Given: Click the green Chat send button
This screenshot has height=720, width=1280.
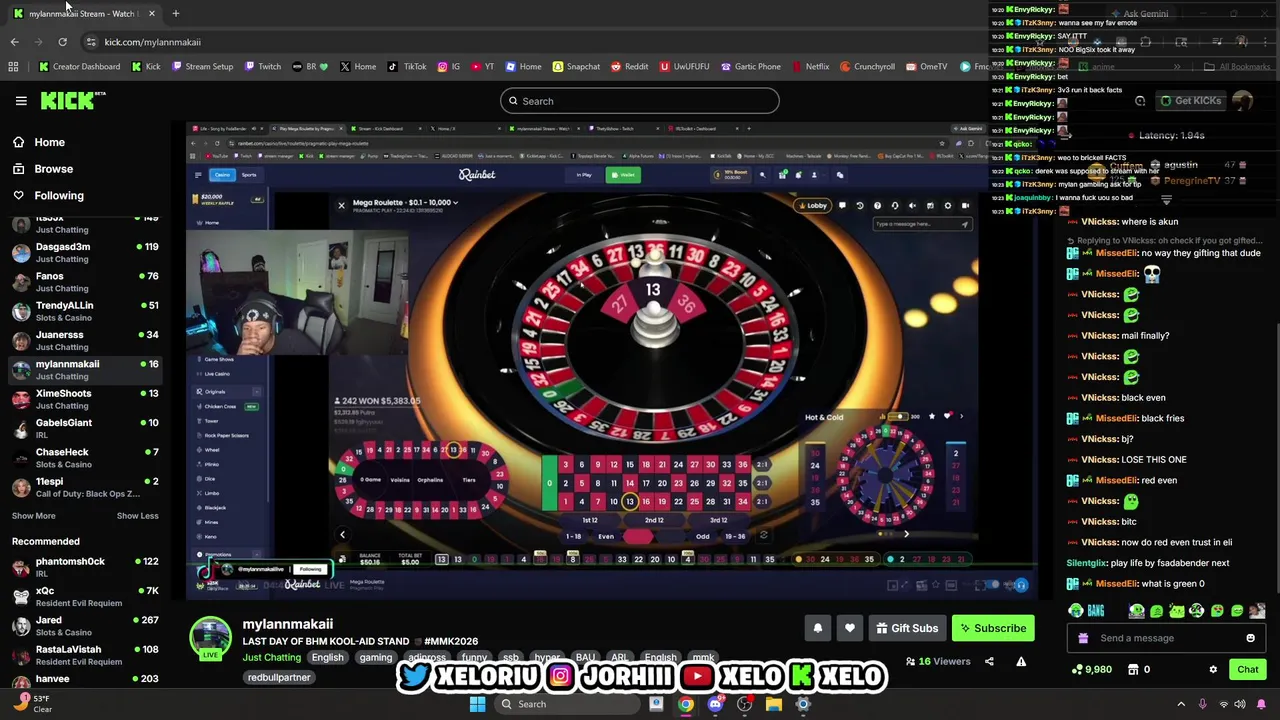Looking at the screenshot, I should (x=1247, y=669).
